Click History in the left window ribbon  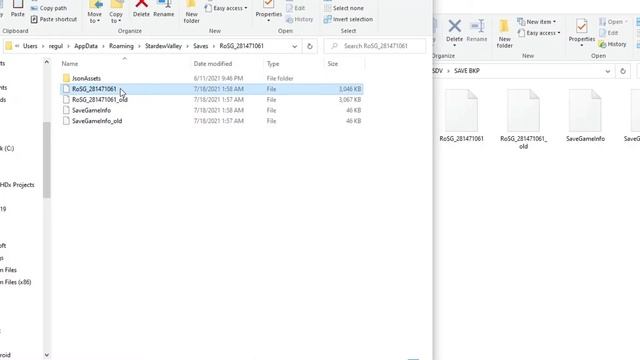coord(299,19)
